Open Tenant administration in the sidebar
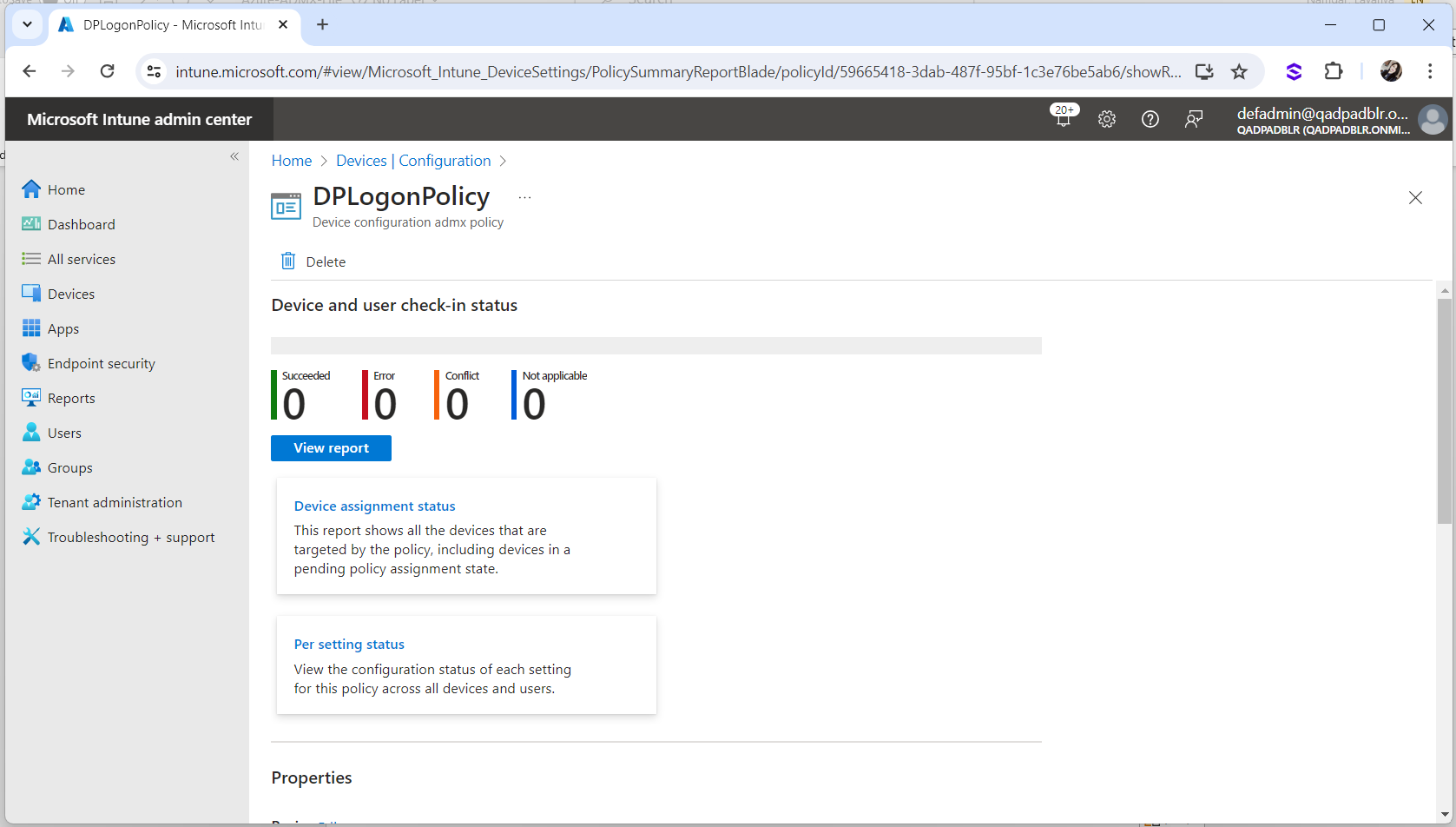The width and height of the screenshot is (1456, 827). [x=102, y=502]
